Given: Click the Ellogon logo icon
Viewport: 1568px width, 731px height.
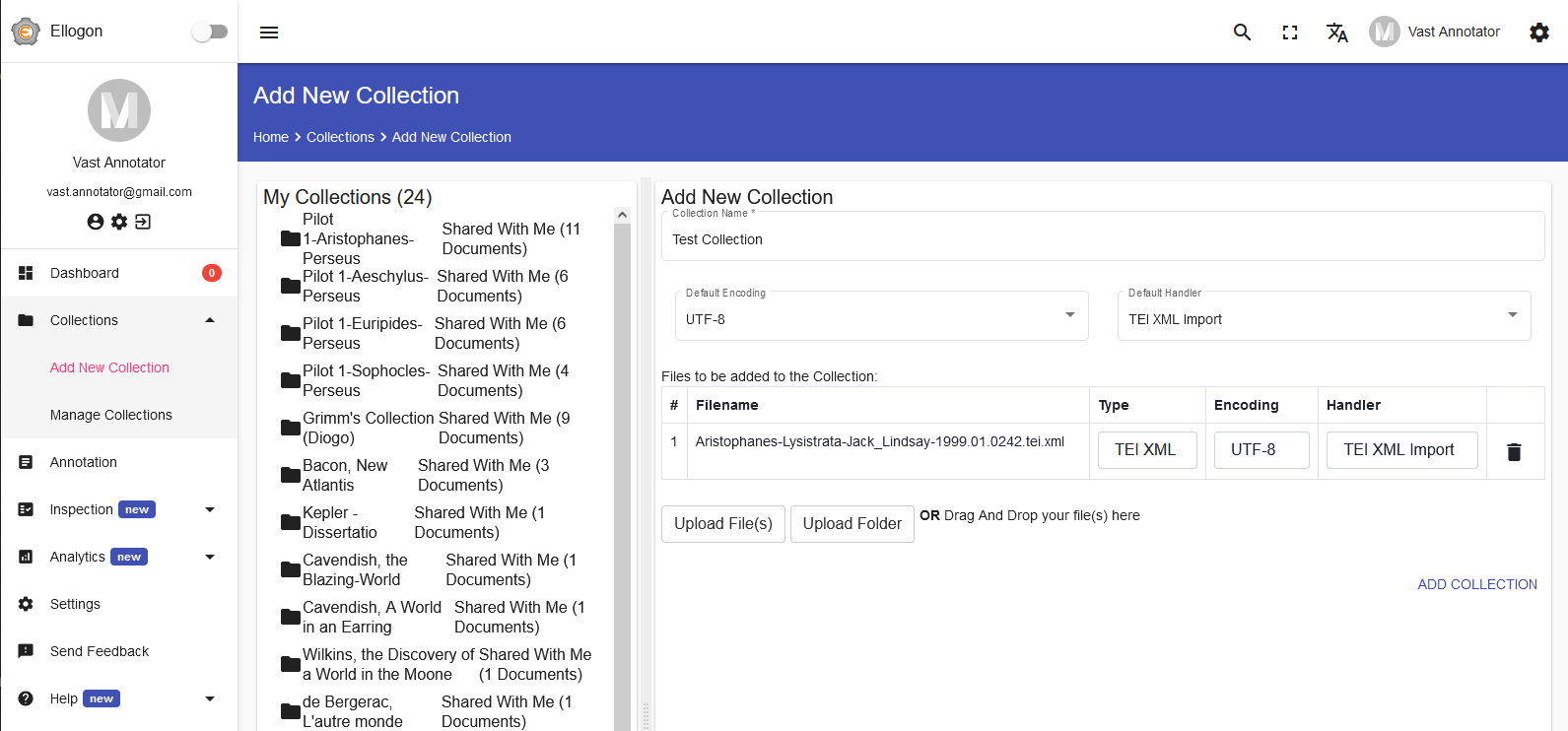Looking at the screenshot, I should (26, 32).
